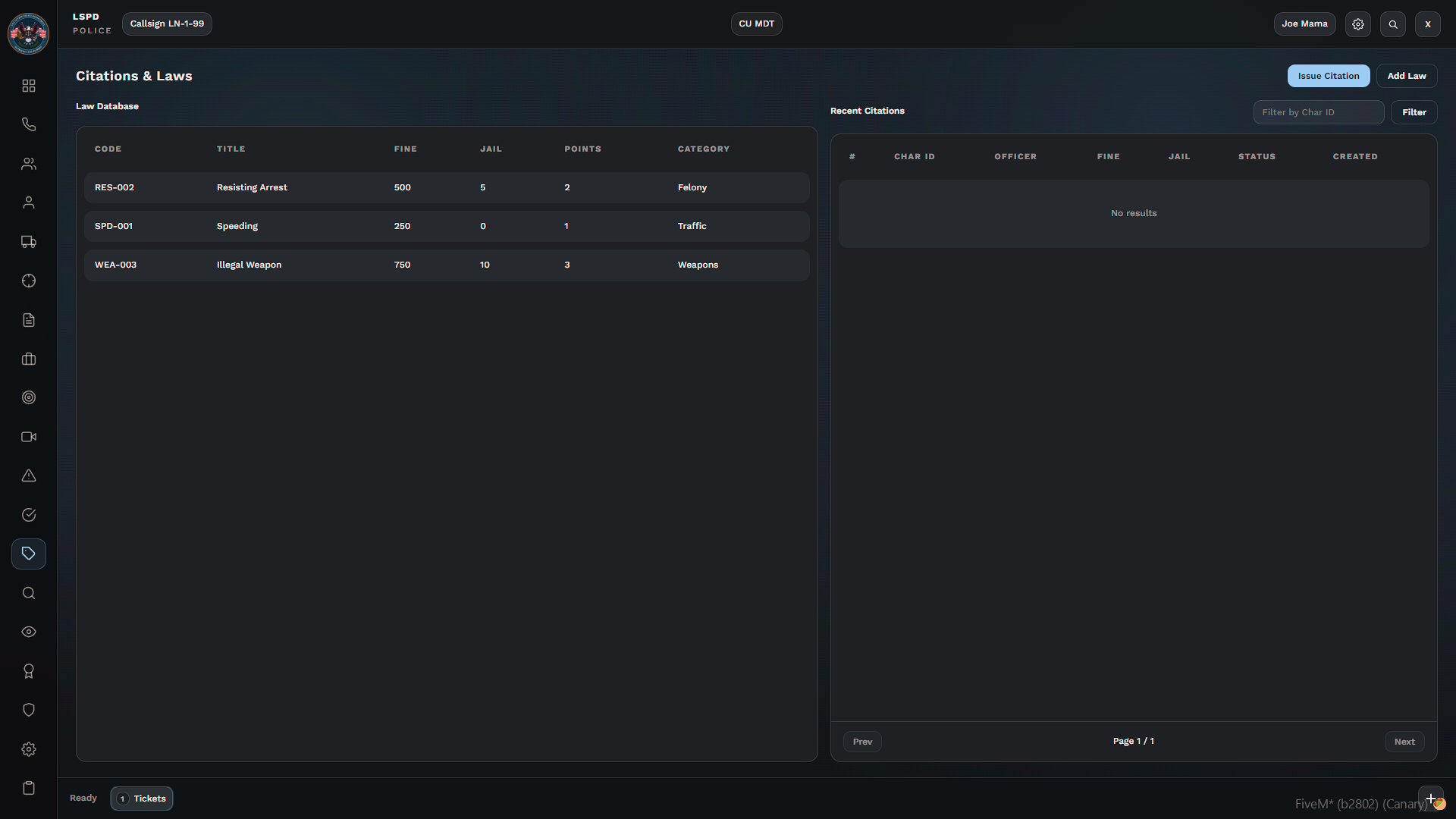
Task: Open the clipboard icon at sidebar bottom
Action: point(29,788)
